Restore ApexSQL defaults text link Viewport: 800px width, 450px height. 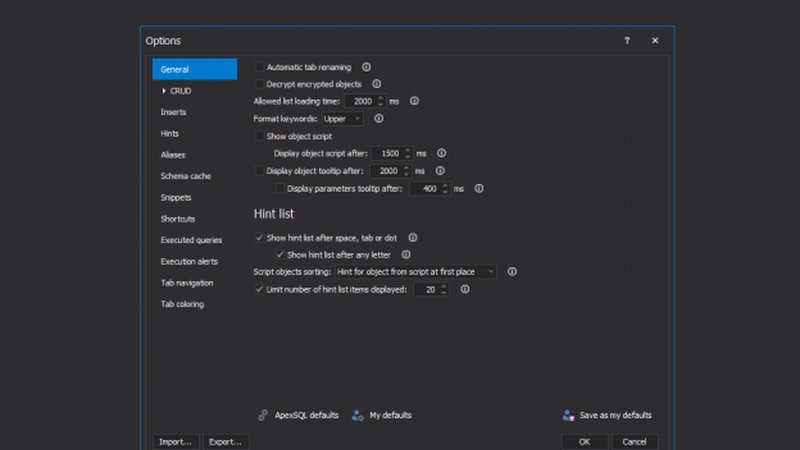click(x=307, y=415)
